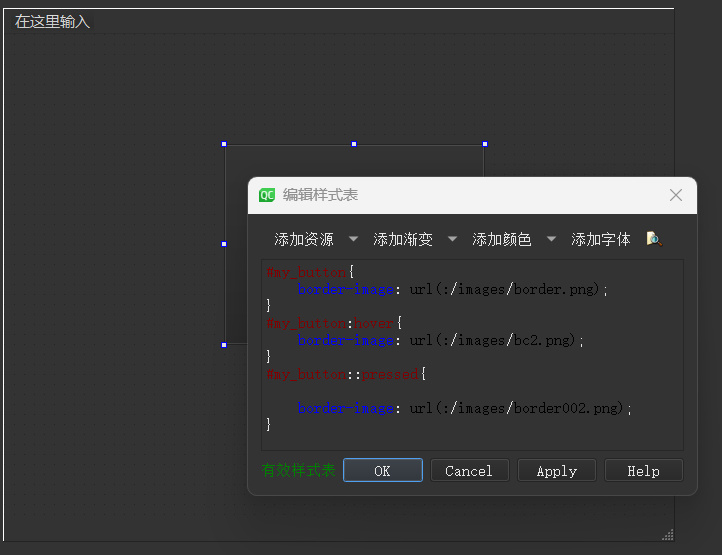Open Help for the stylesheet editor
Screen dimensions: 722x555
(x=643, y=470)
